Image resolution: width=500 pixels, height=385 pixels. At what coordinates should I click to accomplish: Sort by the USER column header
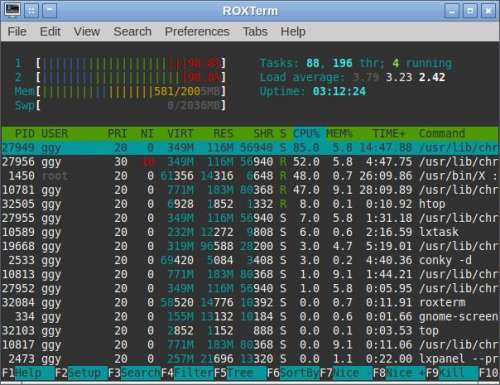click(x=54, y=134)
